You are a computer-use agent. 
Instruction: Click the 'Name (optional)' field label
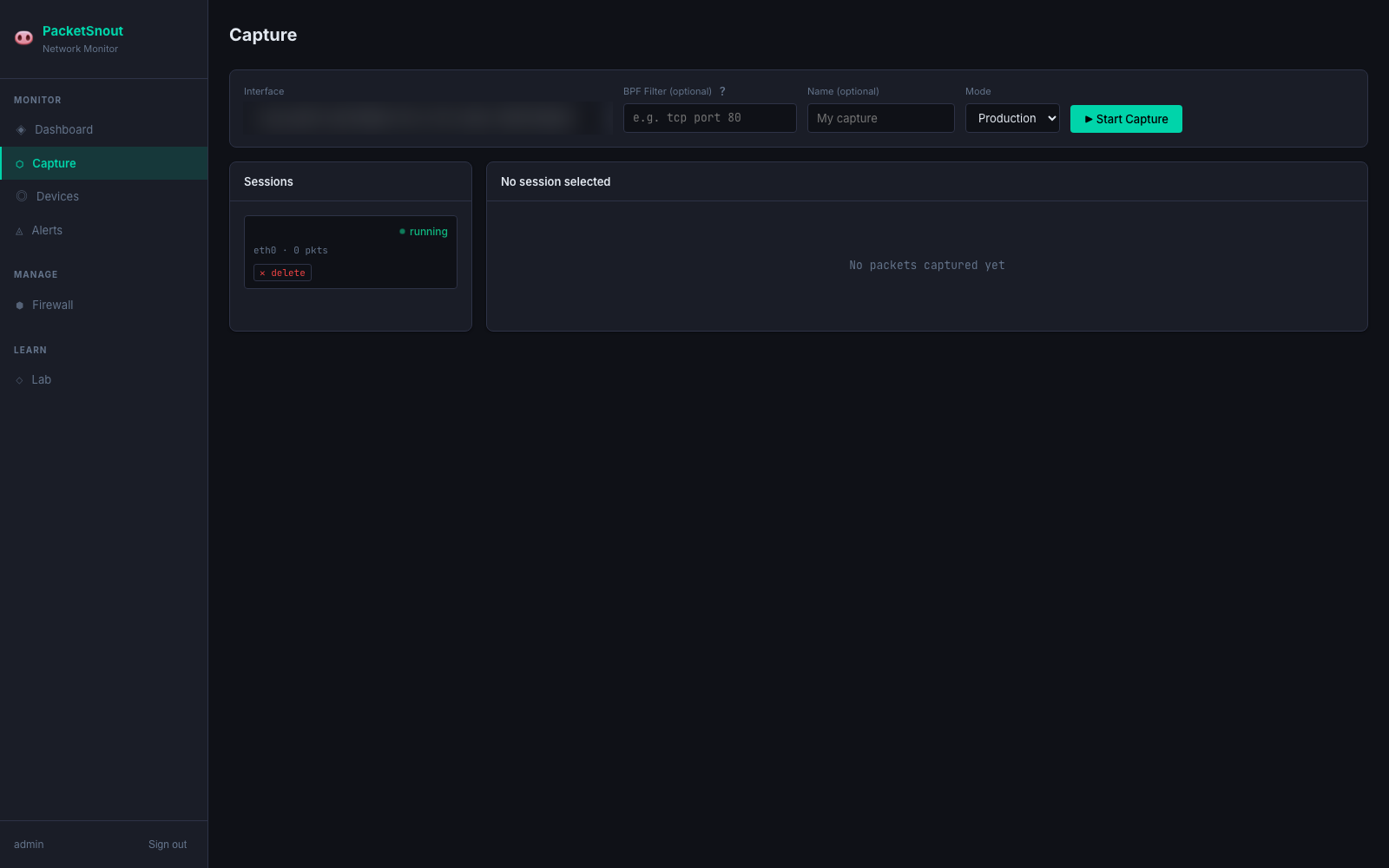843,91
